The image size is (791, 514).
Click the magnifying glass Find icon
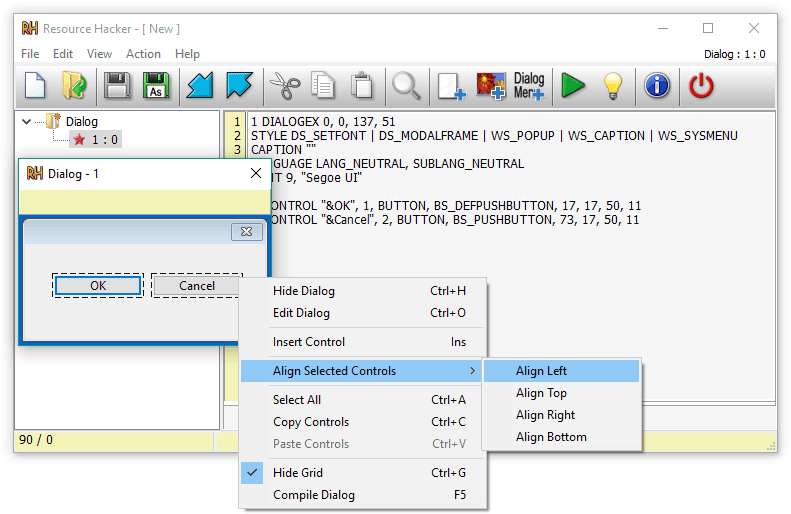406,86
